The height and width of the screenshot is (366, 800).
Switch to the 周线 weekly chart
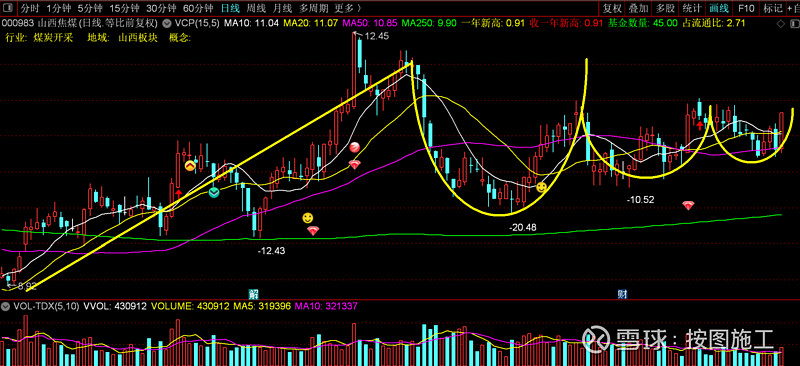[256, 8]
